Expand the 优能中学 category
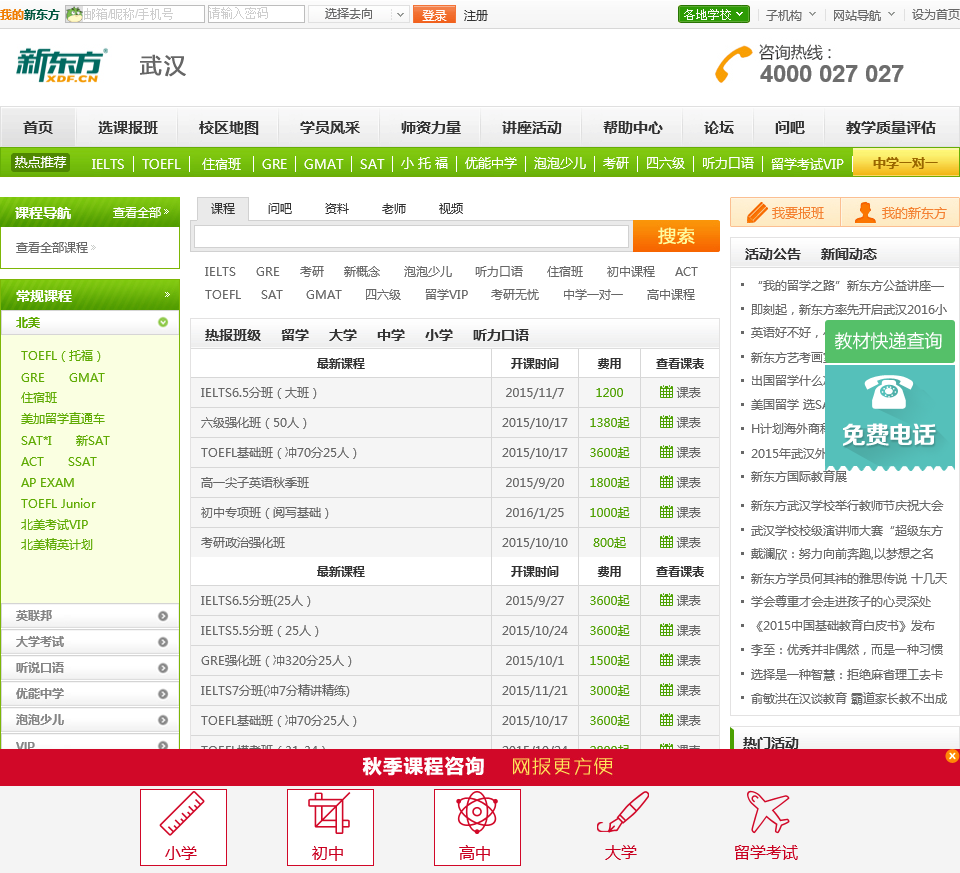Viewport: 960px width, 873px height. (x=163, y=694)
